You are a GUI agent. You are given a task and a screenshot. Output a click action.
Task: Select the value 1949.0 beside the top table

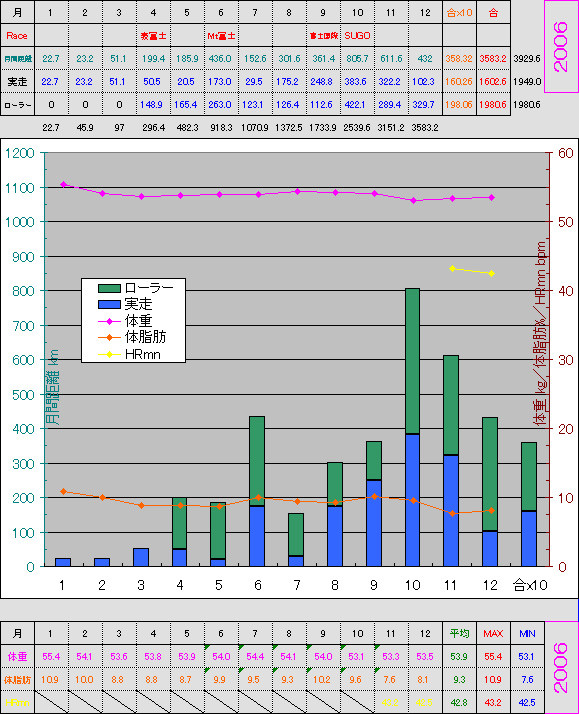(x=527, y=82)
